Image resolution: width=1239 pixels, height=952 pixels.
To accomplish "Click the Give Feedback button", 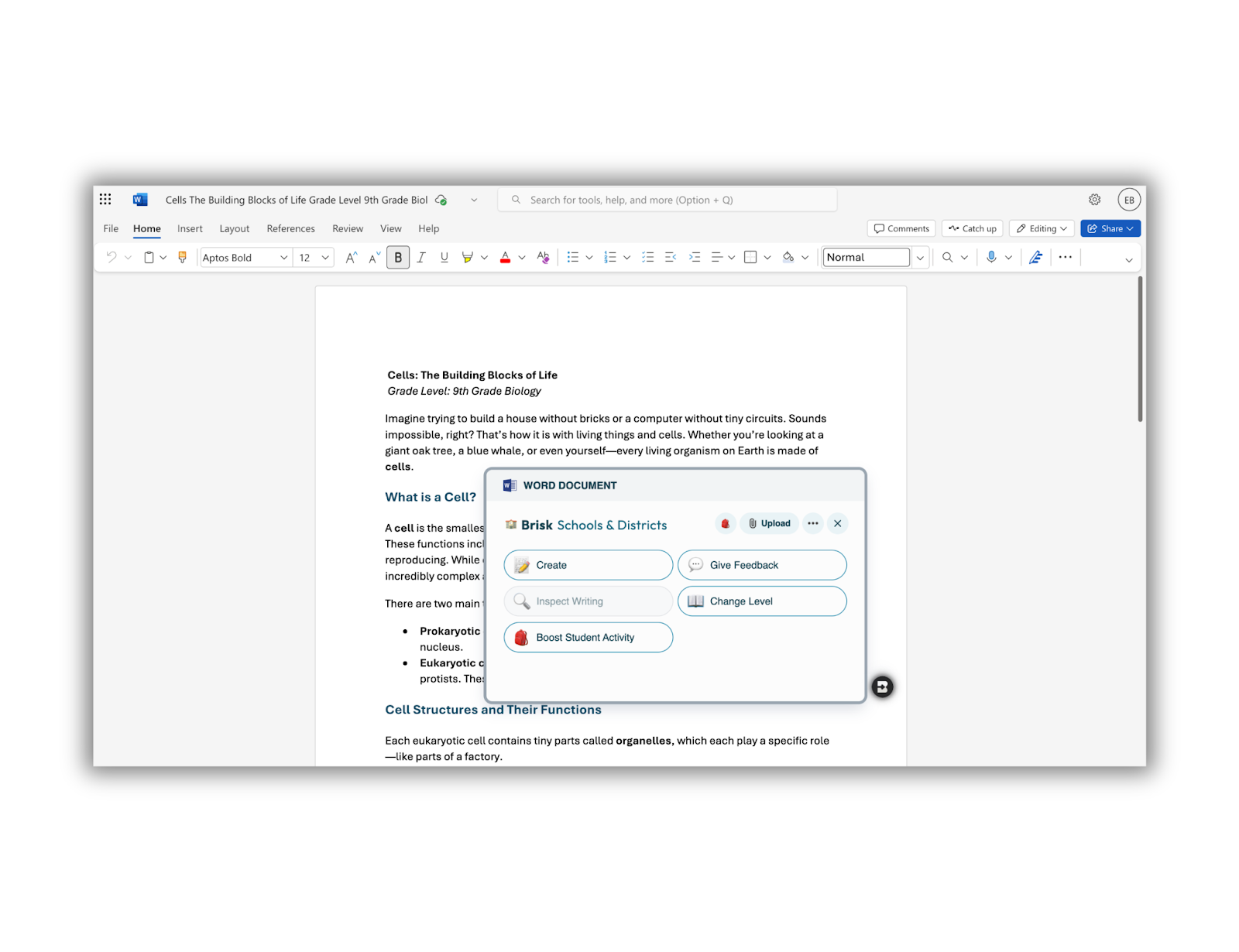I will coord(762,565).
